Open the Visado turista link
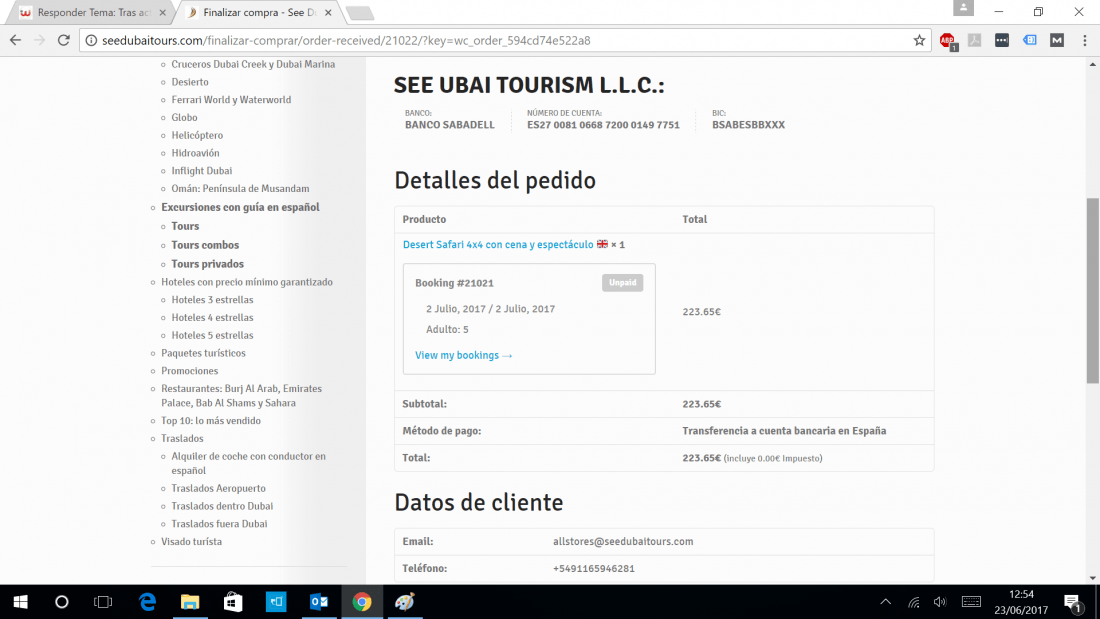Viewport: 1100px width, 619px height. point(192,542)
